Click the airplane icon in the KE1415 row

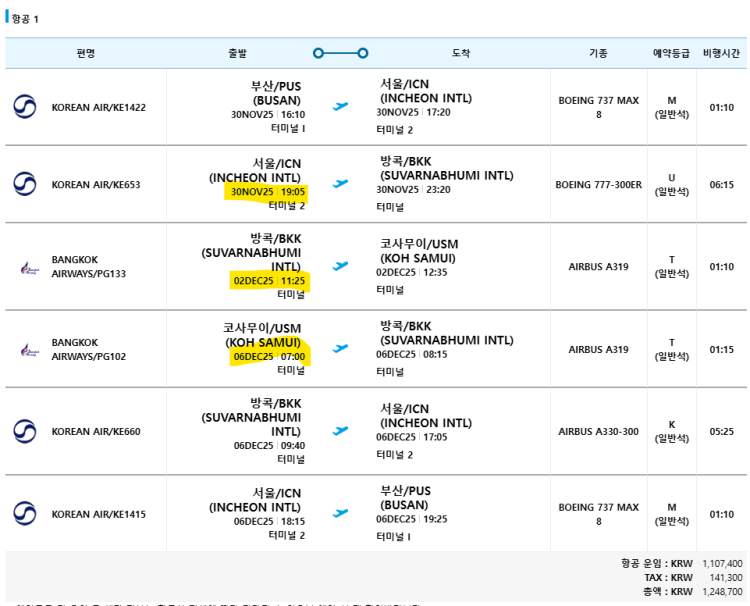(340, 513)
